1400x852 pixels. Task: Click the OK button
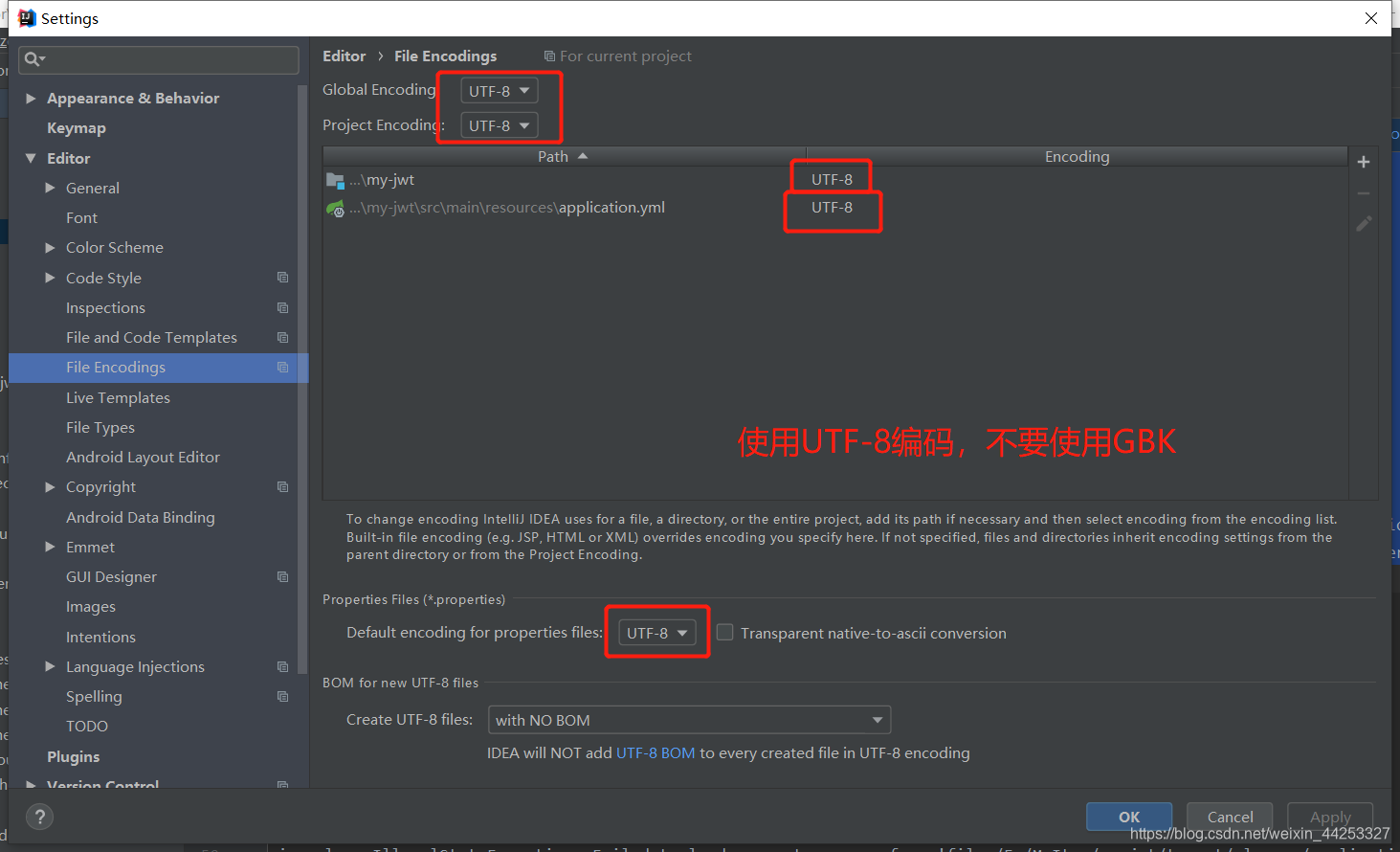pos(1129,817)
